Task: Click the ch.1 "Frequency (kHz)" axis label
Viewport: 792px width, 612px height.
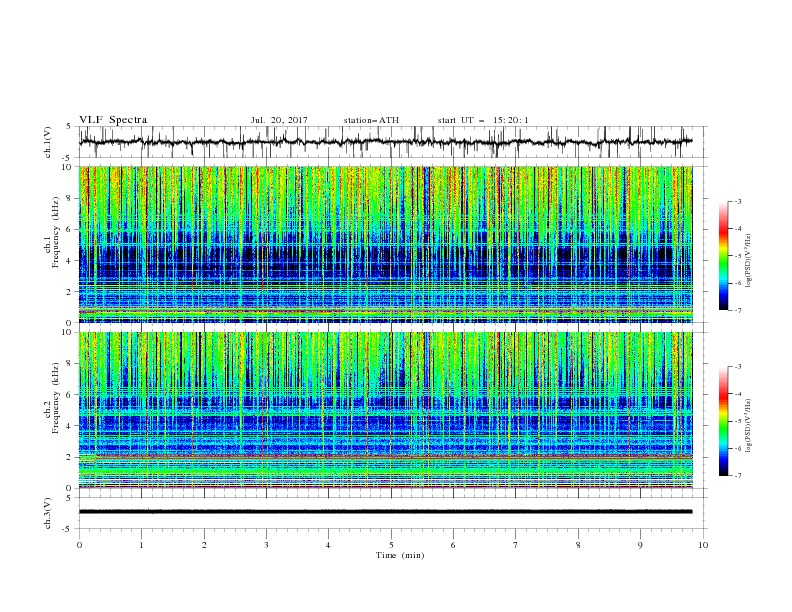Action: coord(56,232)
